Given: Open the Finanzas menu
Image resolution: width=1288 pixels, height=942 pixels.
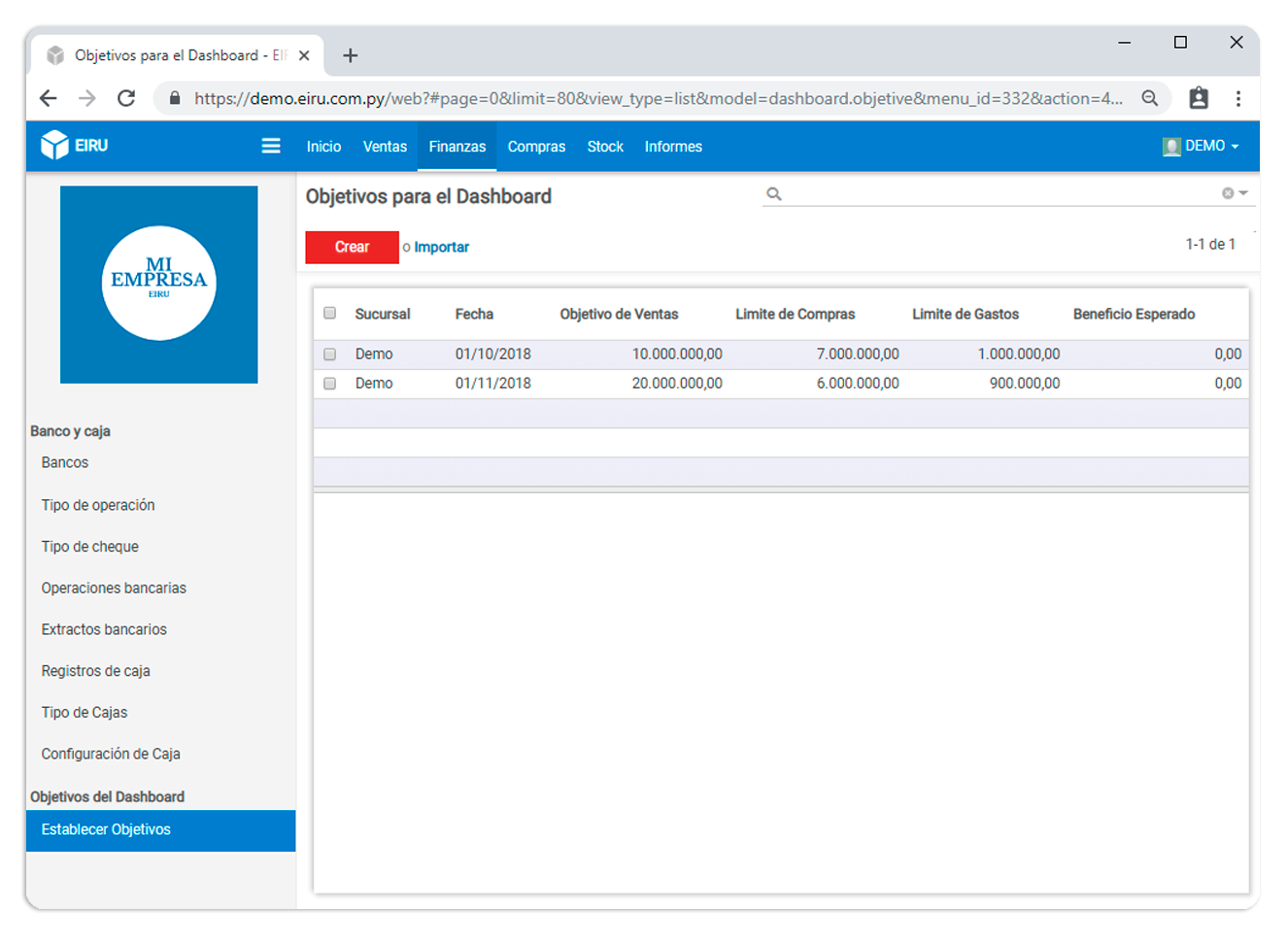Looking at the screenshot, I should click(x=458, y=147).
